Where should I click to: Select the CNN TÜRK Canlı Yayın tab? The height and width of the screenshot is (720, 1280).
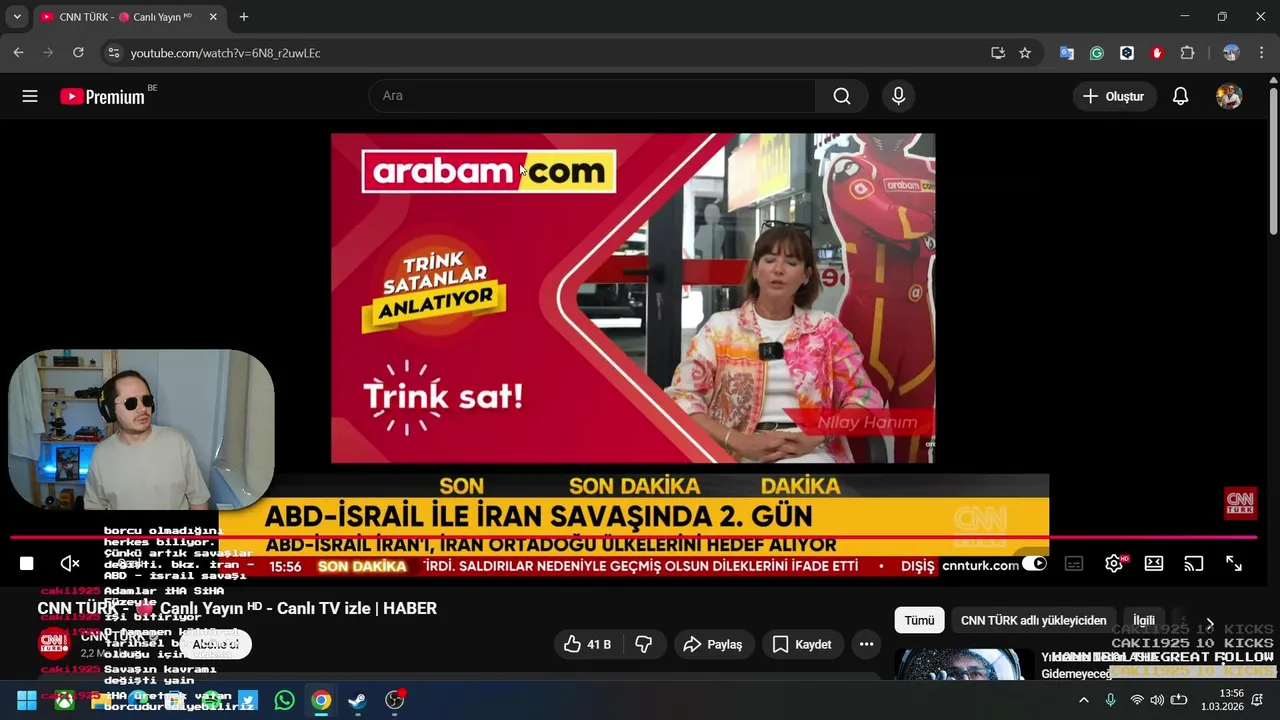point(125,17)
